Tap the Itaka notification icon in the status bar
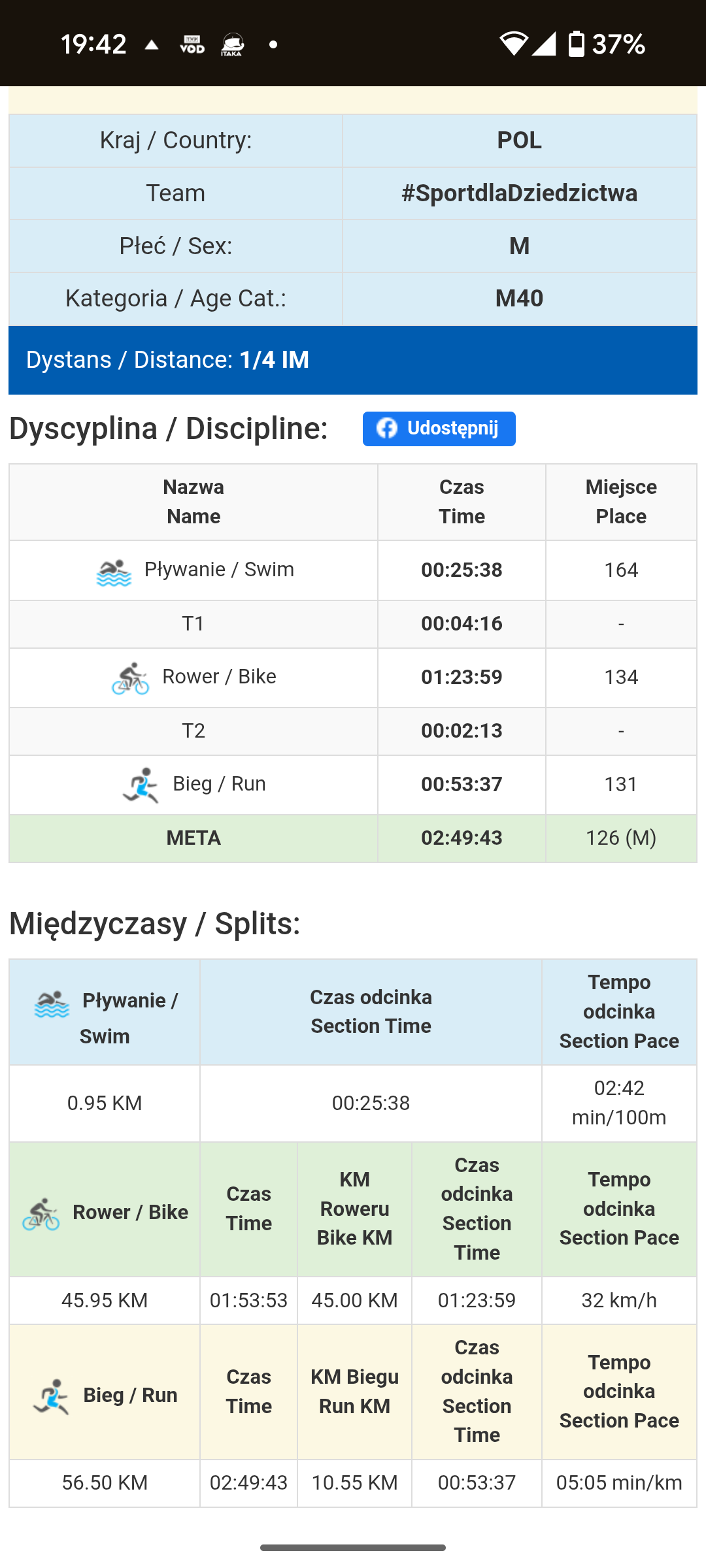Image resolution: width=706 pixels, height=1568 pixels. (x=232, y=44)
